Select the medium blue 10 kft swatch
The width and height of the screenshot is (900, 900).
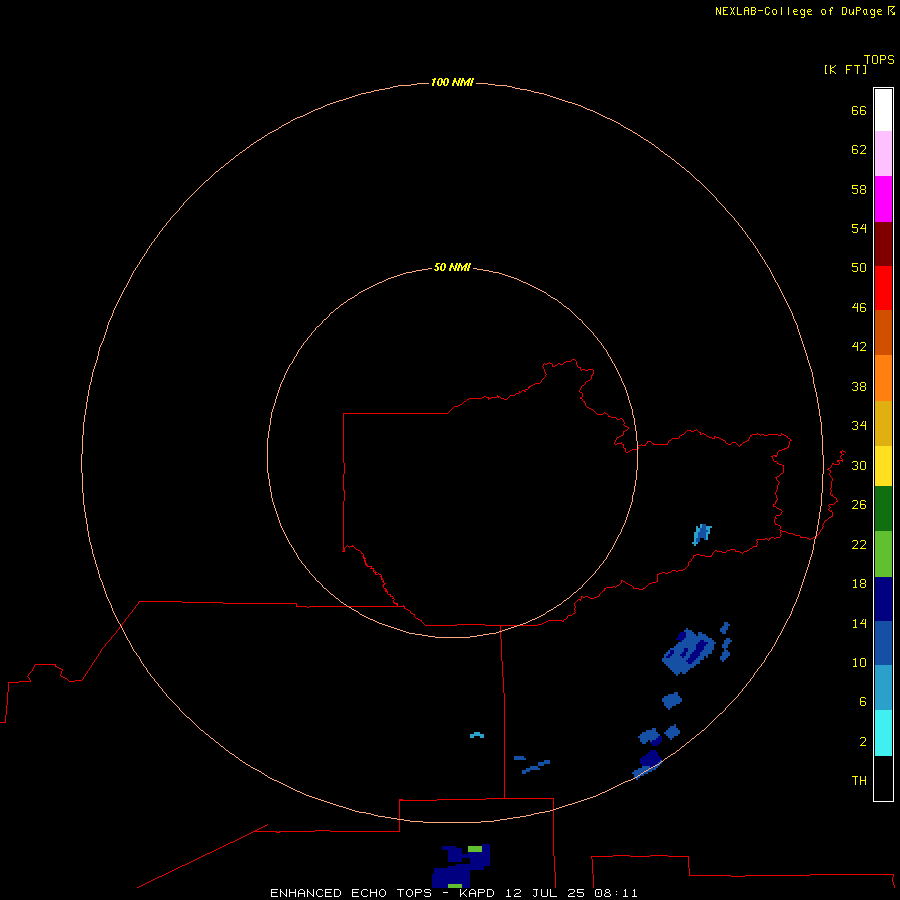(x=883, y=643)
